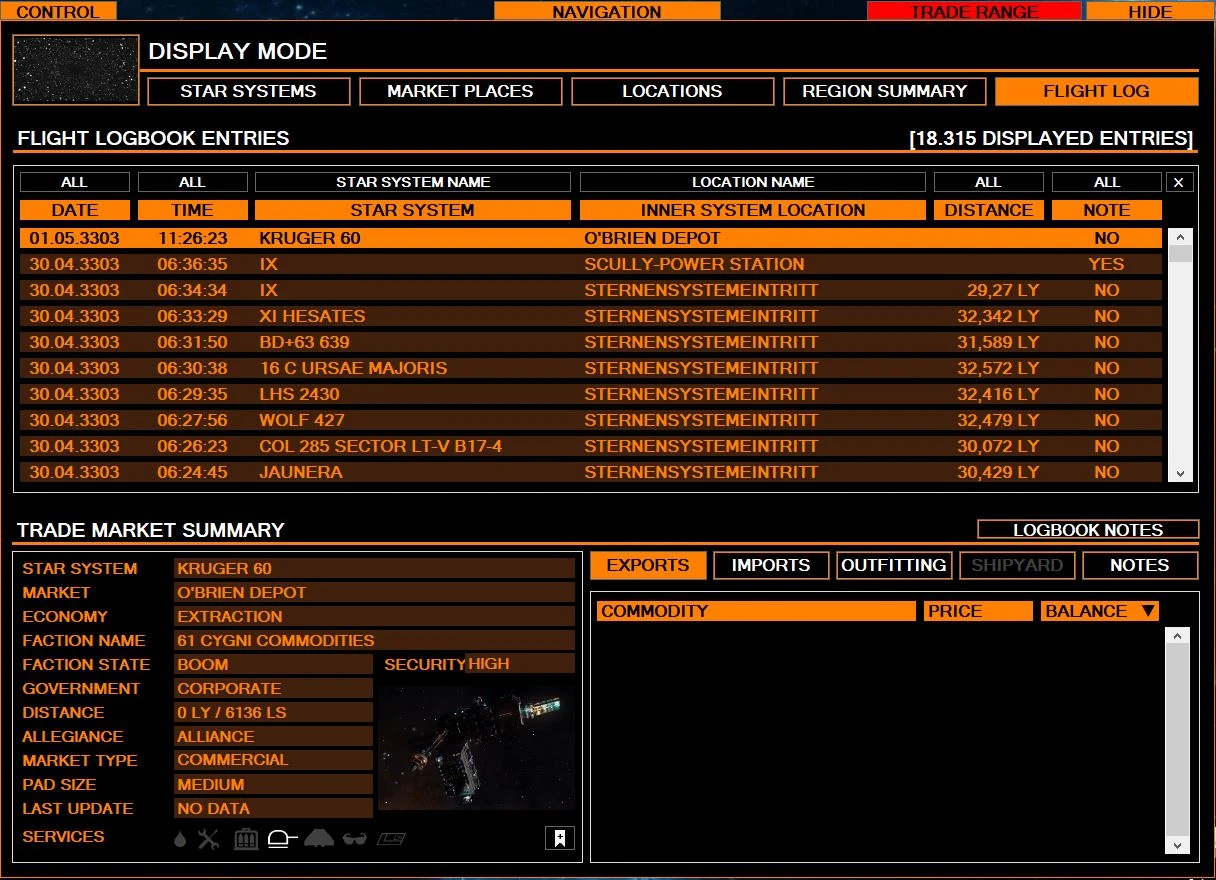Click the last service icon next to the sunglasses

(x=391, y=840)
